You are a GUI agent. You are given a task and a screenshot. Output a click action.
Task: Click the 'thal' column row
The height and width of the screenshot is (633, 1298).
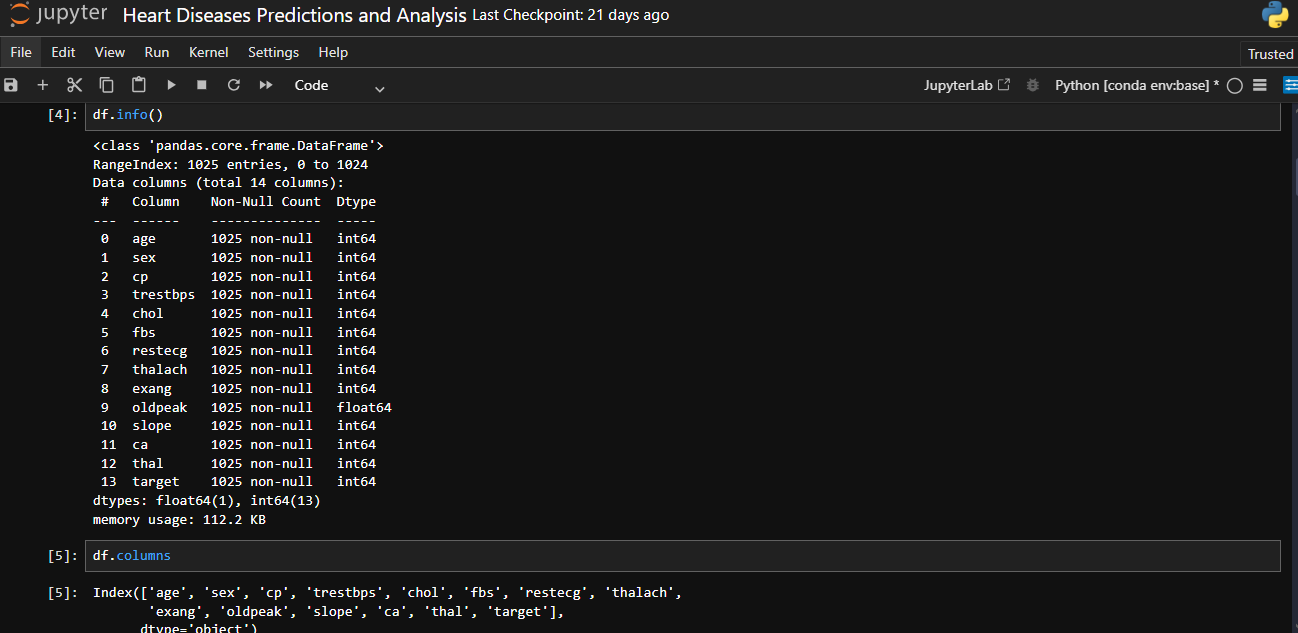tap(238, 463)
